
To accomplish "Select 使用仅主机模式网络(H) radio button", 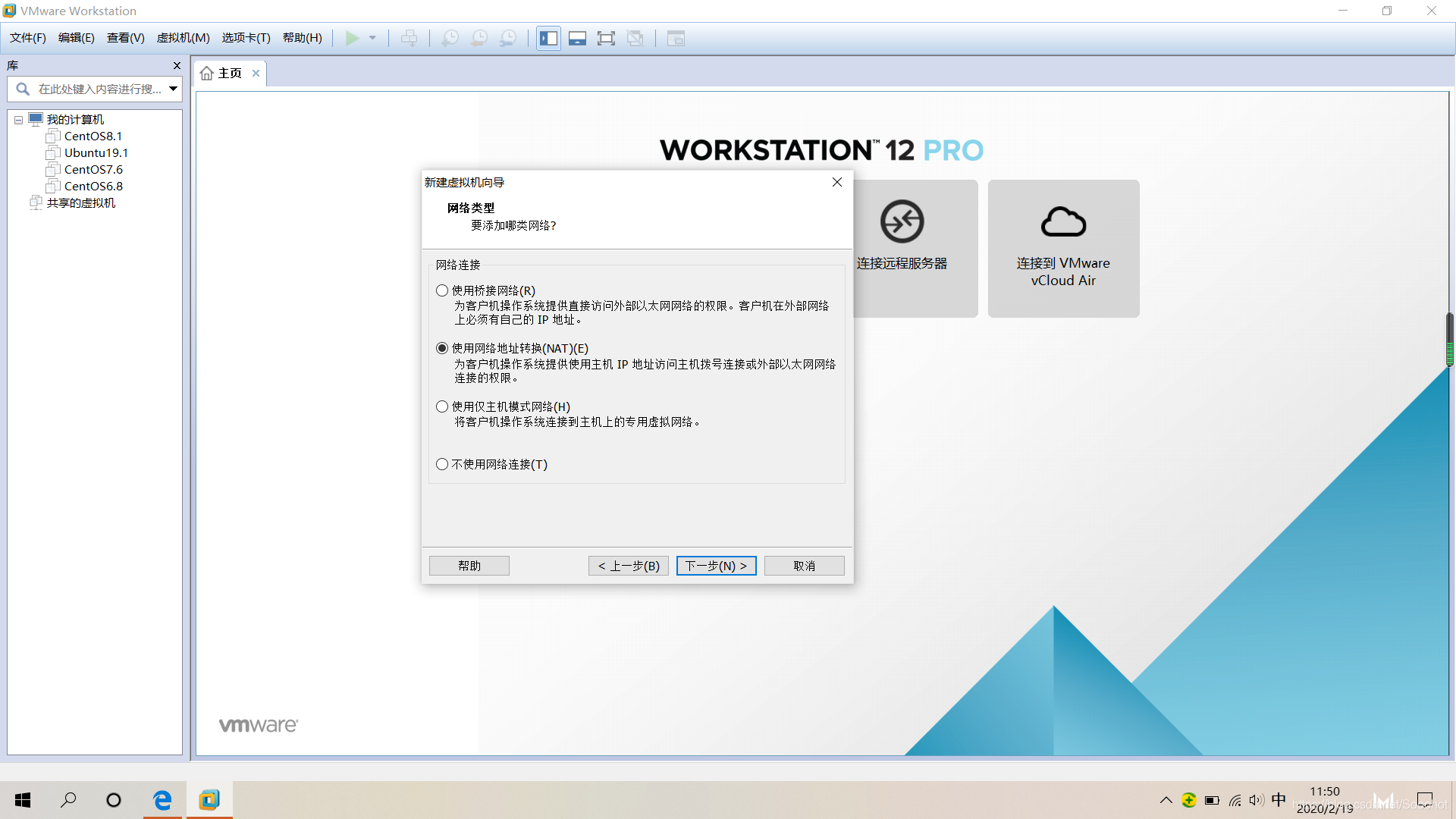I will point(442,406).
